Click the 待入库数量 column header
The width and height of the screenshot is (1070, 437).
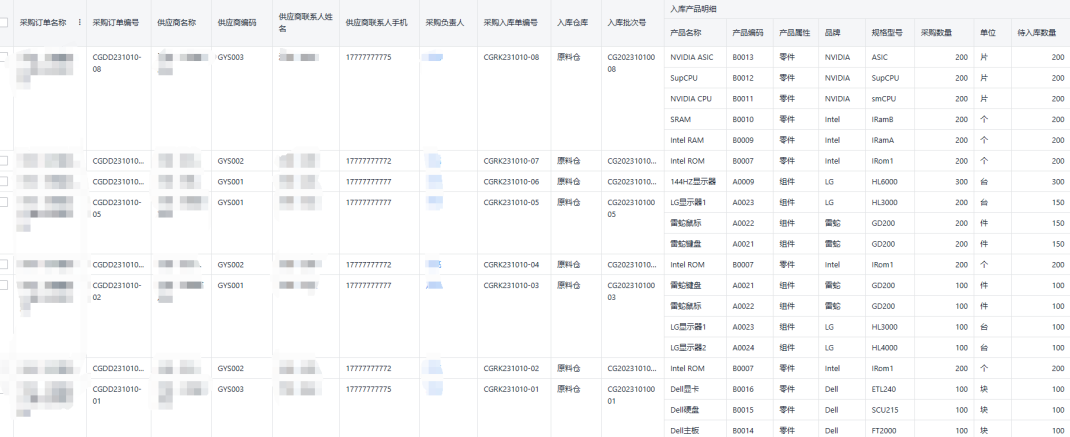coord(1036,33)
